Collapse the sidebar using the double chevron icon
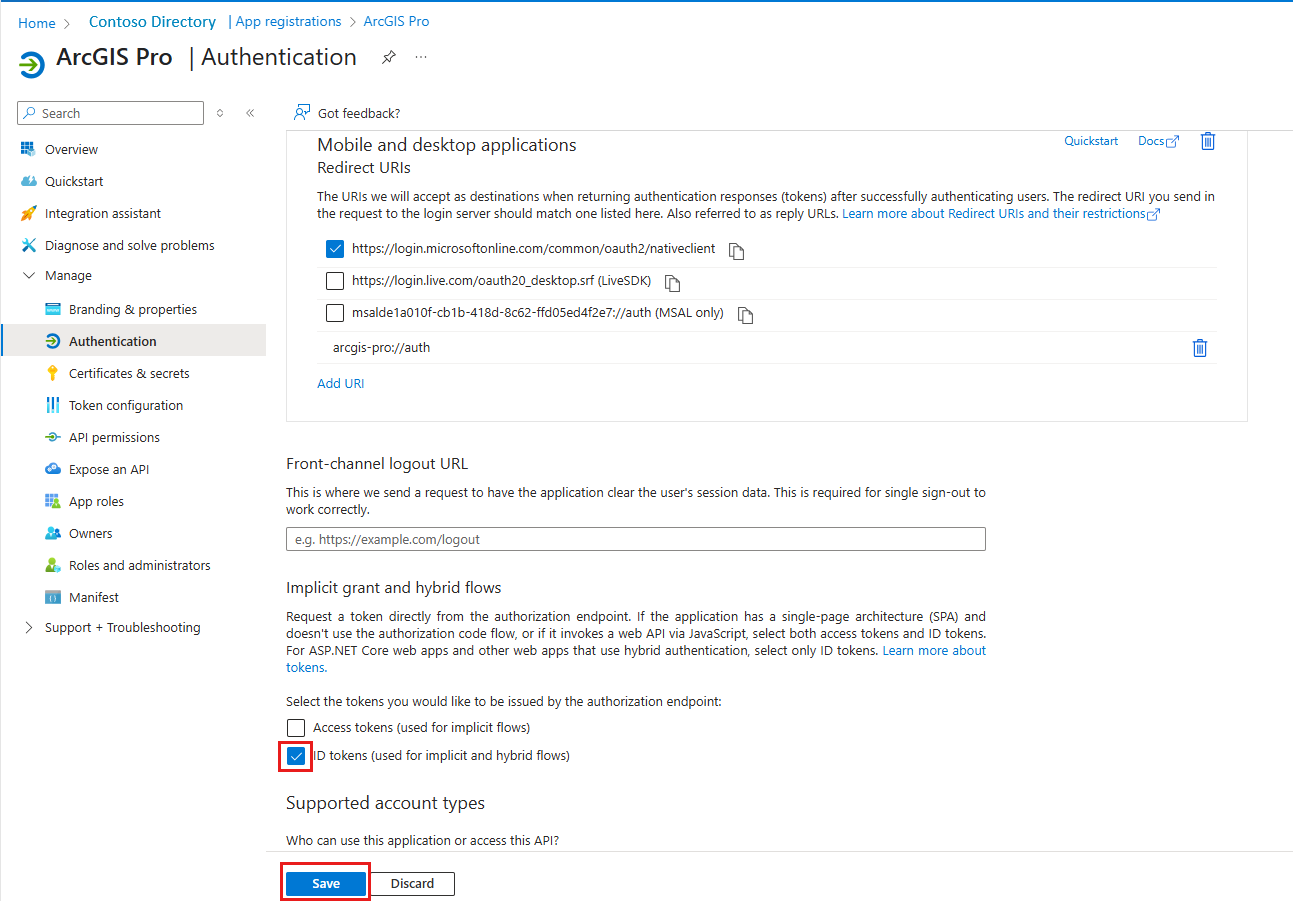Viewport: 1293px width, 901px height. 250,113
